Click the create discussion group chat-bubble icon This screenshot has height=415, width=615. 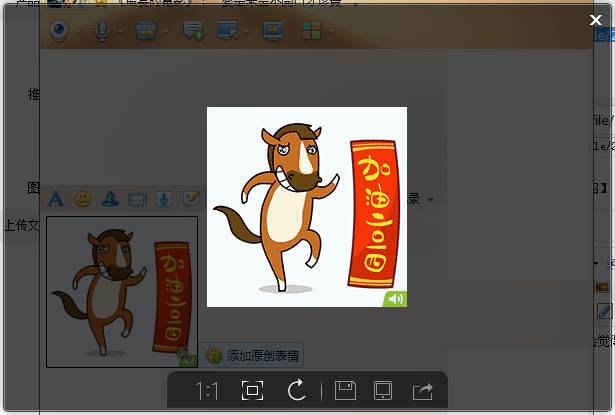pyautogui.click(x=193, y=32)
